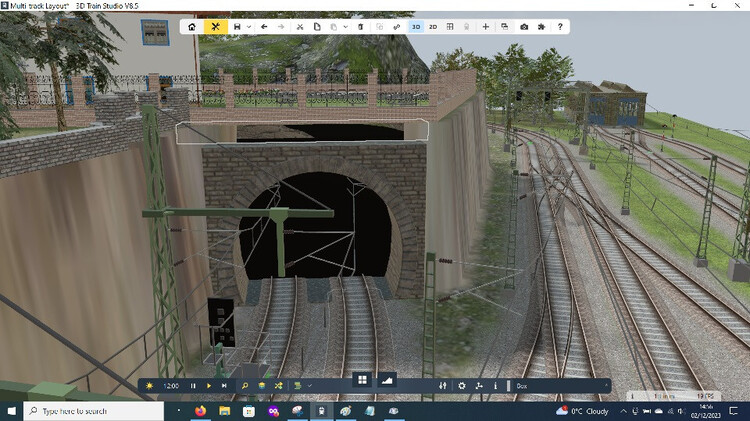Copy with the document icon
This screenshot has height=421, width=750.
(x=317, y=27)
